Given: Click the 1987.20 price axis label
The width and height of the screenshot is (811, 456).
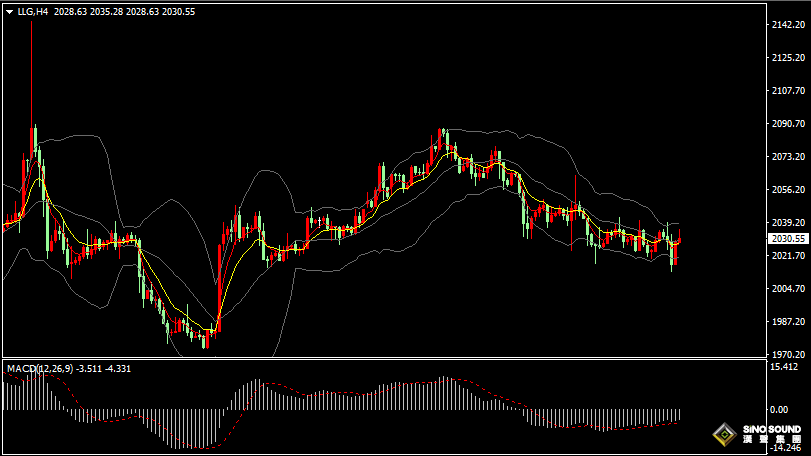Looking at the screenshot, I should (788, 322).
